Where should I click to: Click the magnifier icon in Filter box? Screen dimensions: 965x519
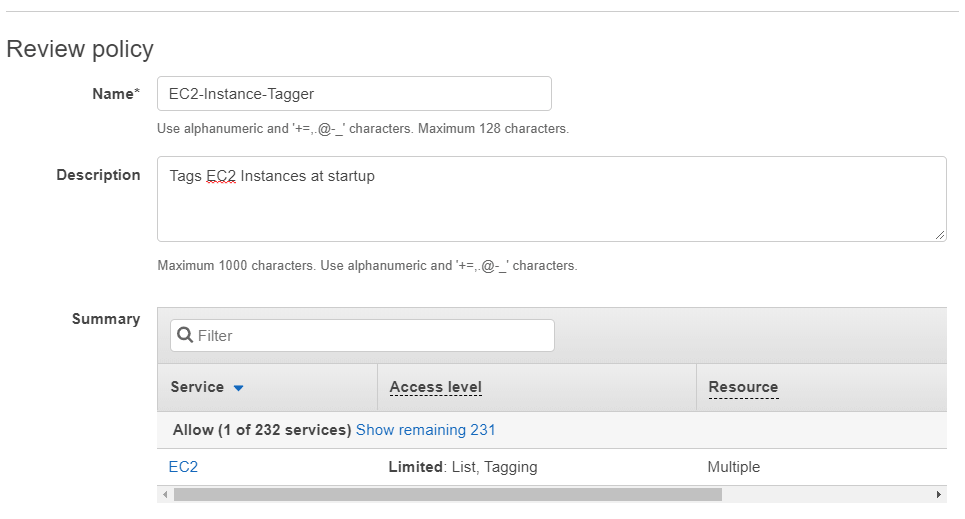pyautogui.click(x=185, y=335)
